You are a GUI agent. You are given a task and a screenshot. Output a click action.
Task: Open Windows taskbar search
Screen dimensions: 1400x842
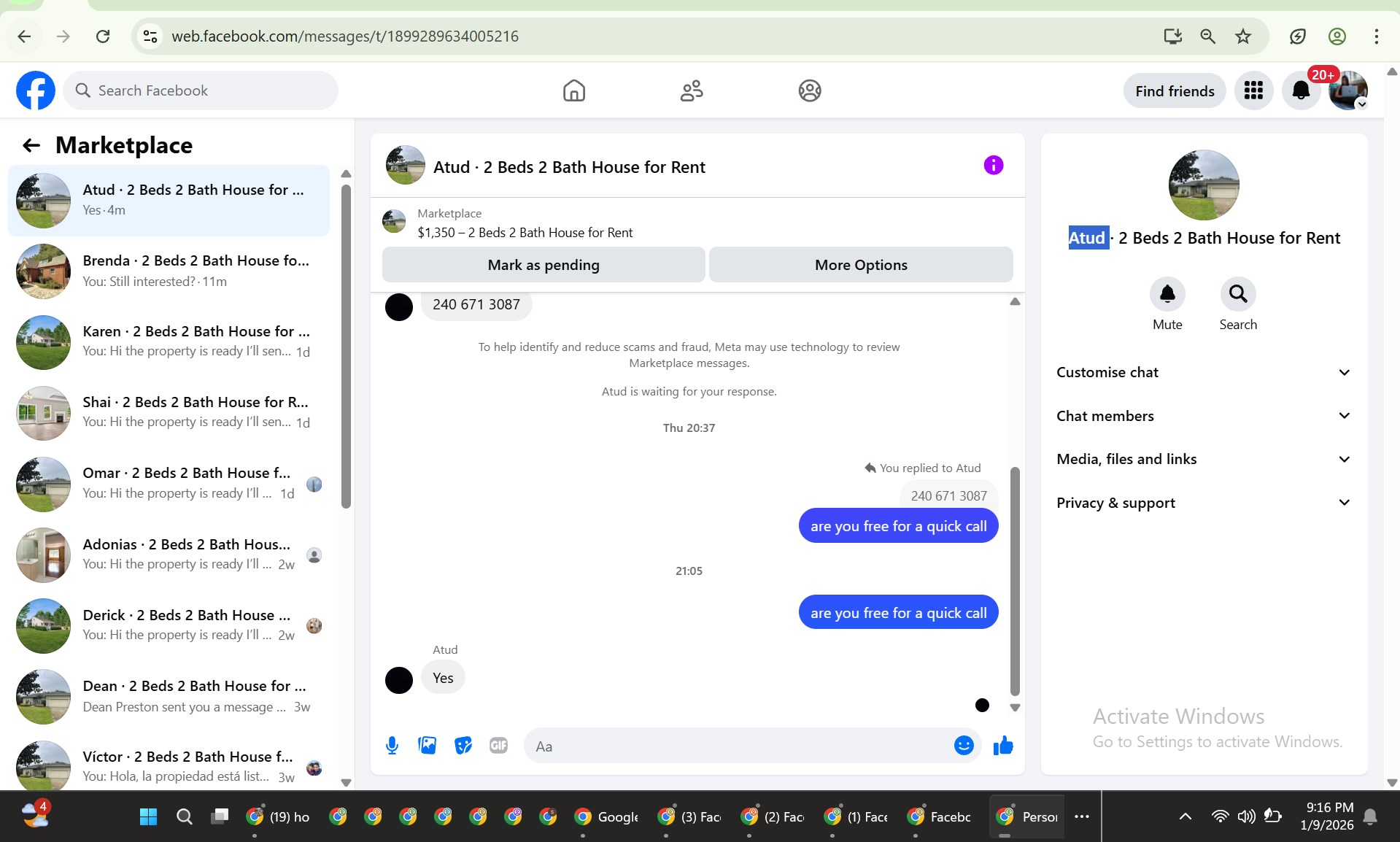(185, 816)
